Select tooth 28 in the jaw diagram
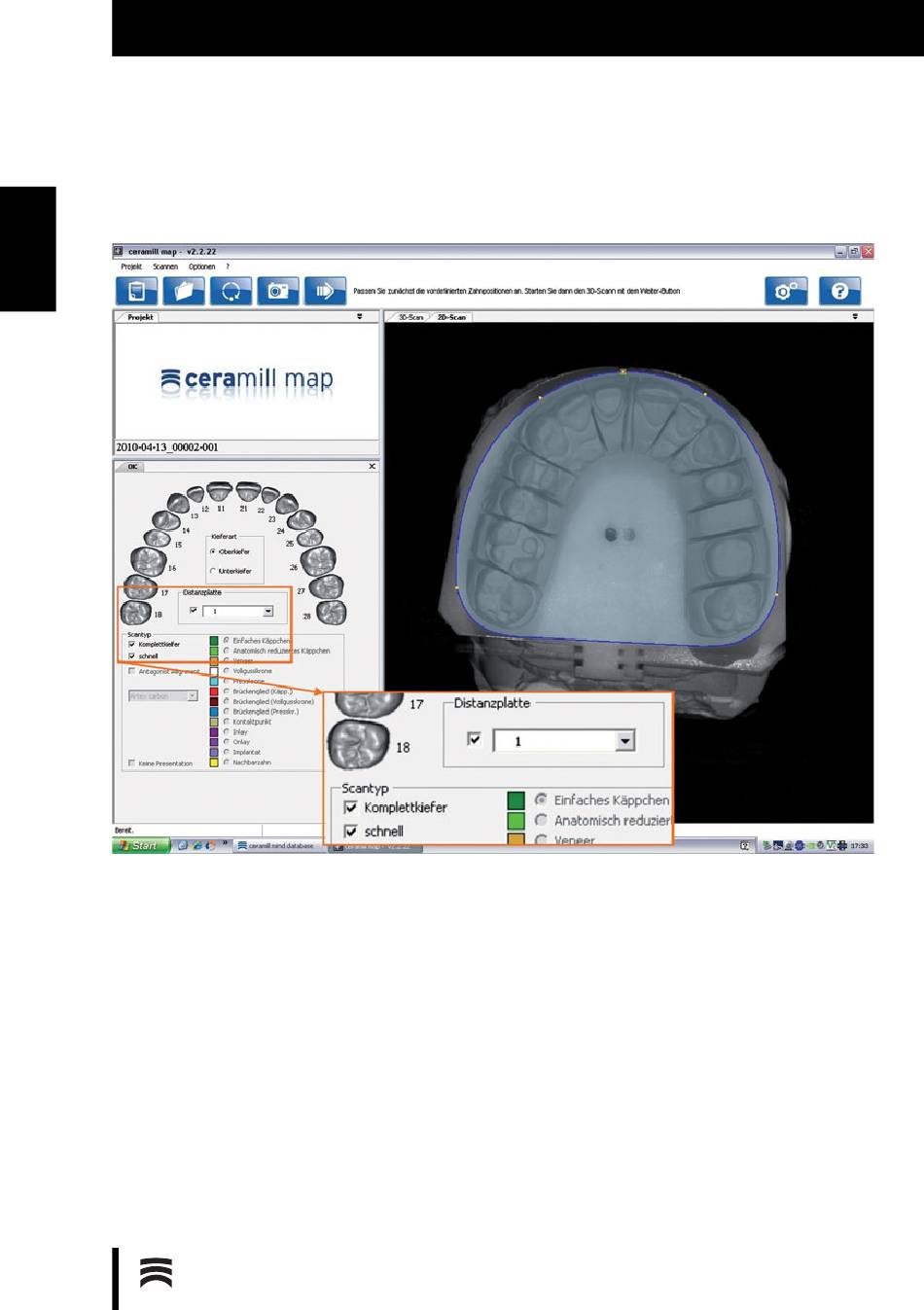This screenshot has height=1310, width=924. pyautogui.click(x=332, y=613)
